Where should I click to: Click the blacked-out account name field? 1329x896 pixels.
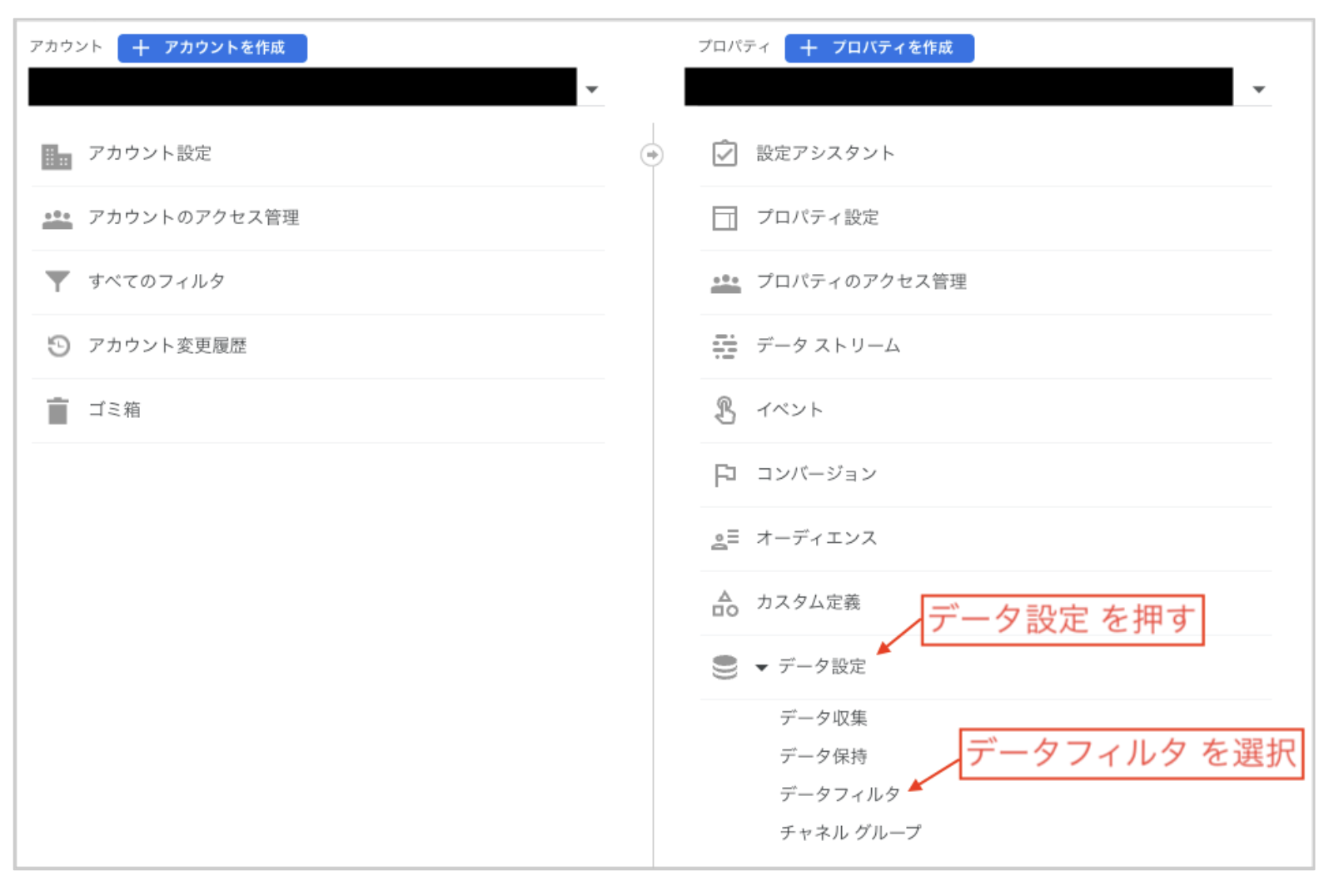[302, 87]
